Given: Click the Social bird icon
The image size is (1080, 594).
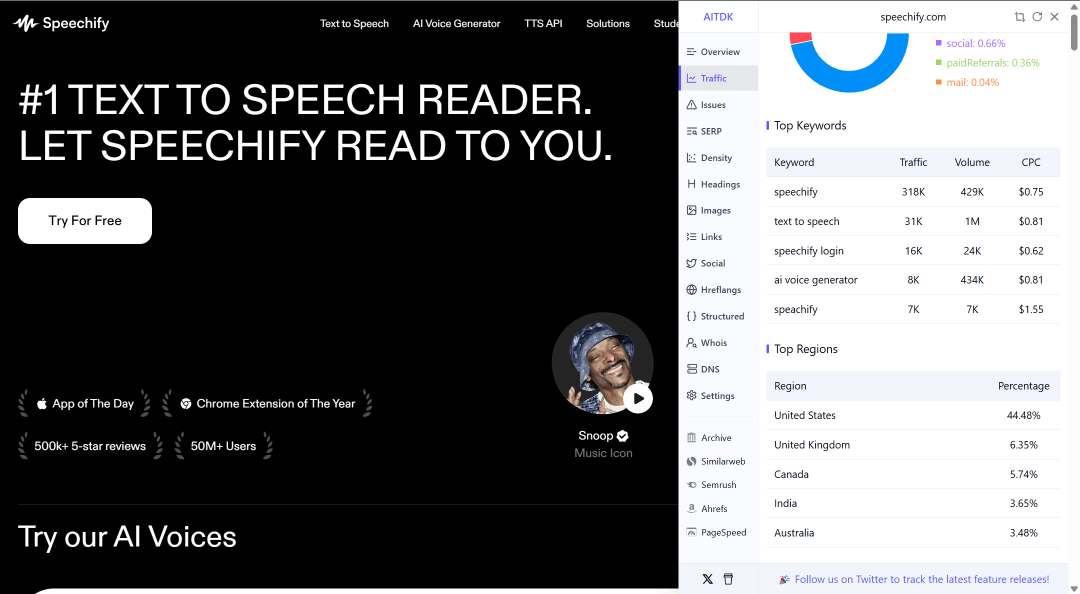Looking at the screenshot, I should point(692,263).
